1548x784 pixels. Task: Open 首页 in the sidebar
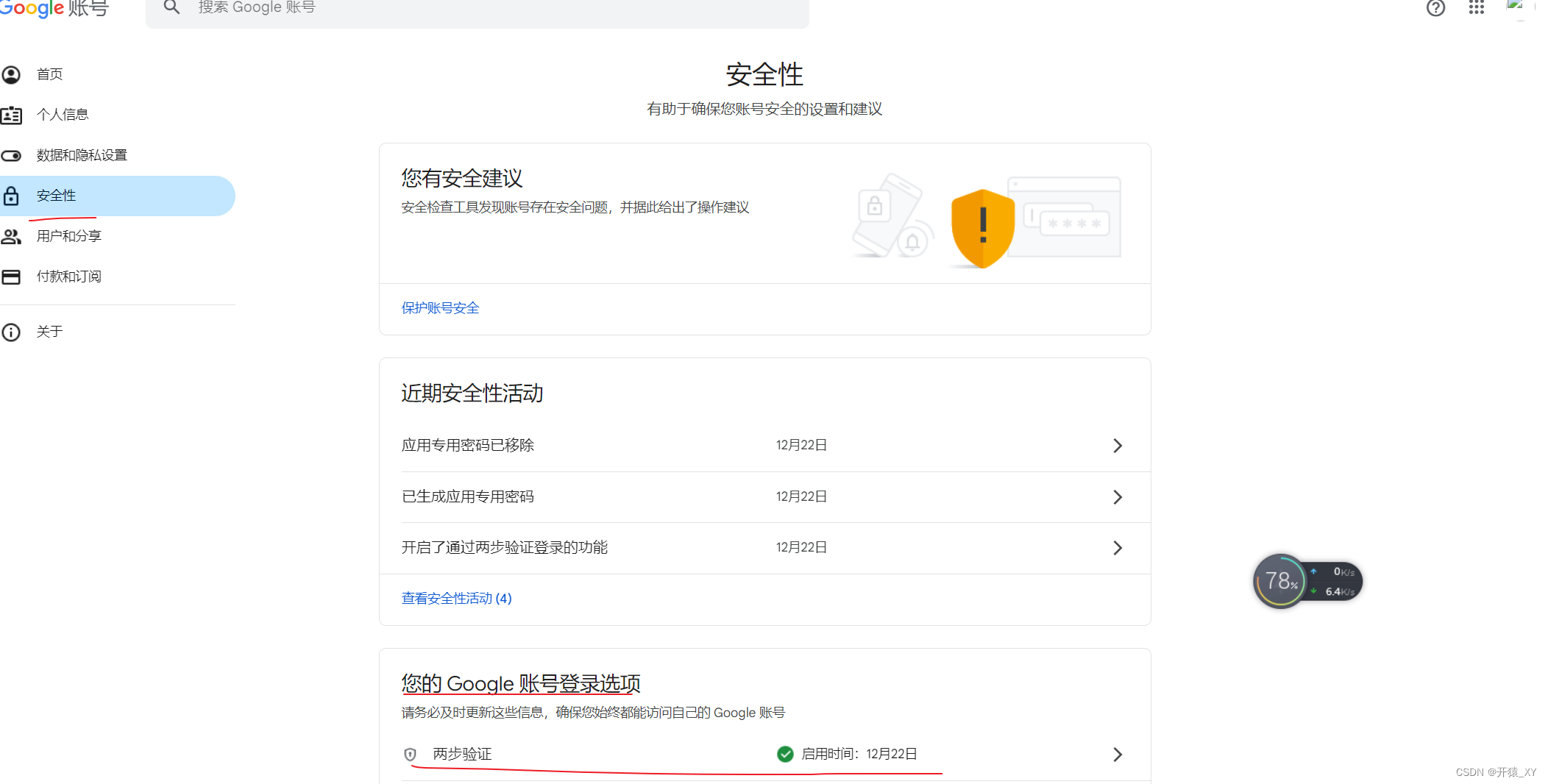118,74
